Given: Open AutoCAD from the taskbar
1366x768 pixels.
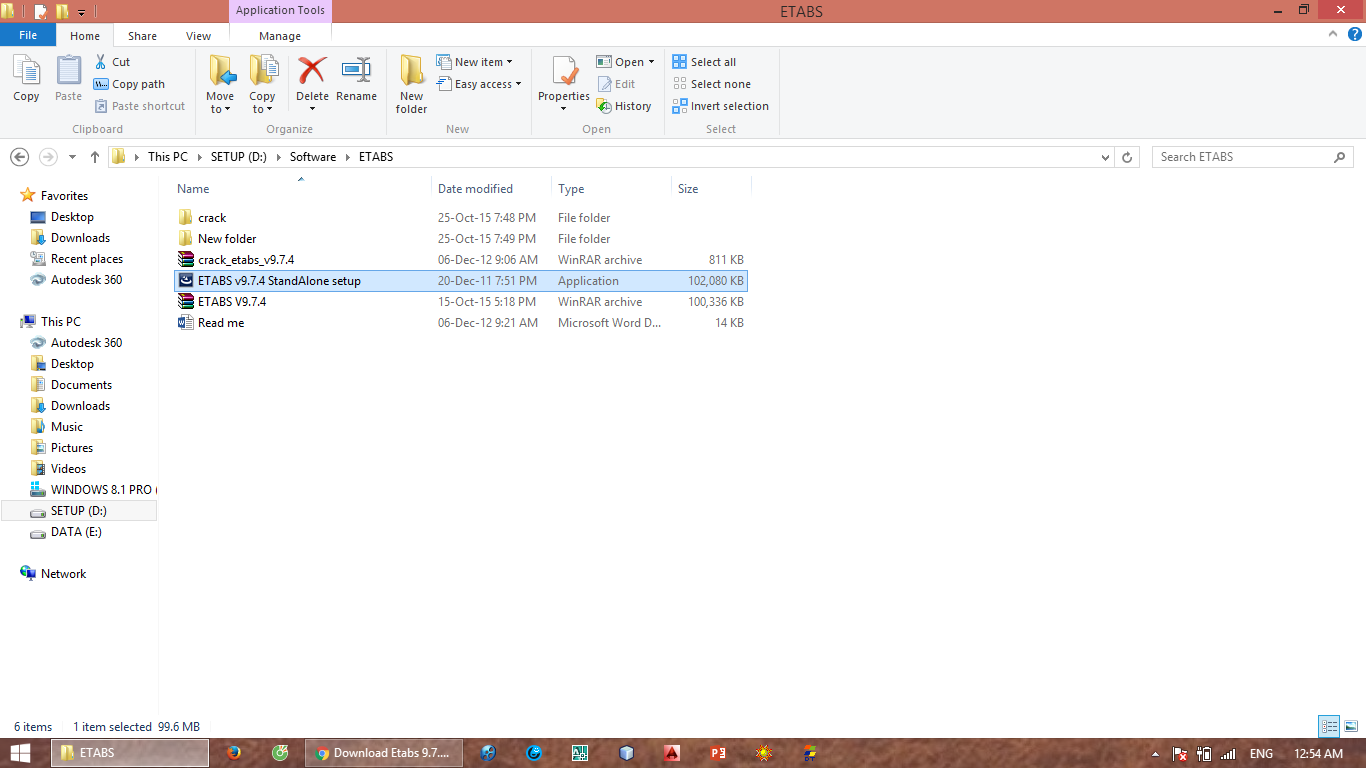Looking at the screenshot, I should (672, 753).
